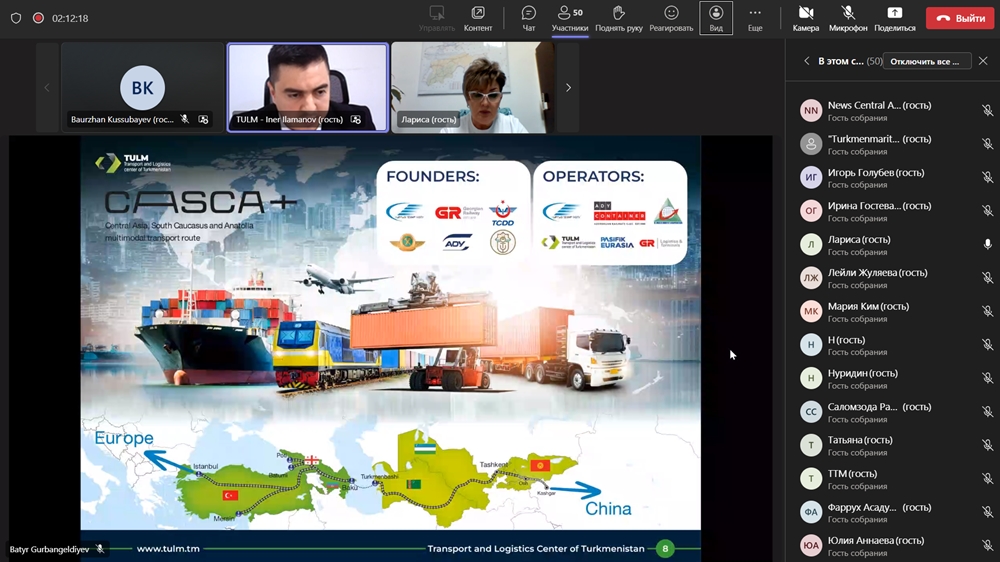Select Baurzhan Kussubayev's video tile
The width and height of the screenshot is (1000, 562).
(x=142, y=87)
